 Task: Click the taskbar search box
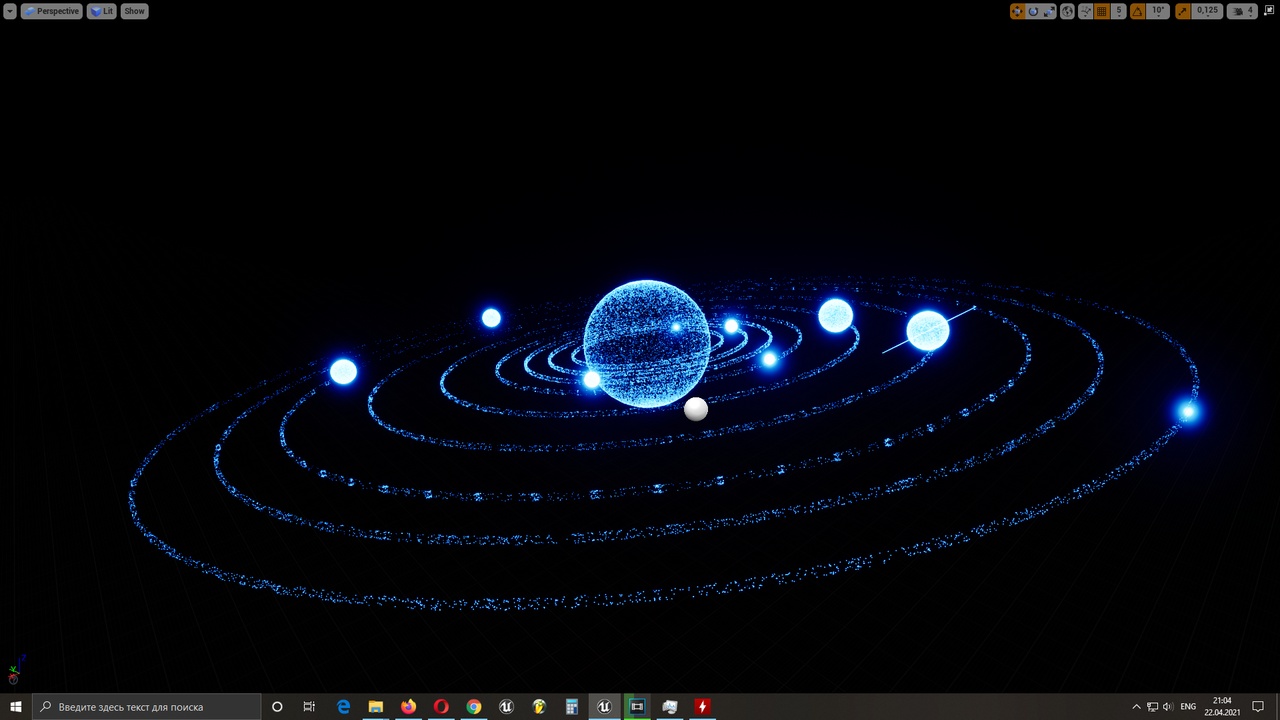tap(147, 707)
